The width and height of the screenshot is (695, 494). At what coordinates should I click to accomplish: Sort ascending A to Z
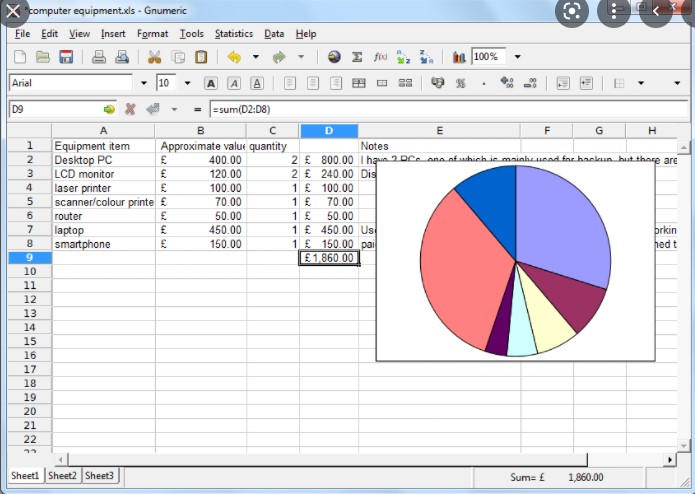pyautogui.click(x=403, y=57)
